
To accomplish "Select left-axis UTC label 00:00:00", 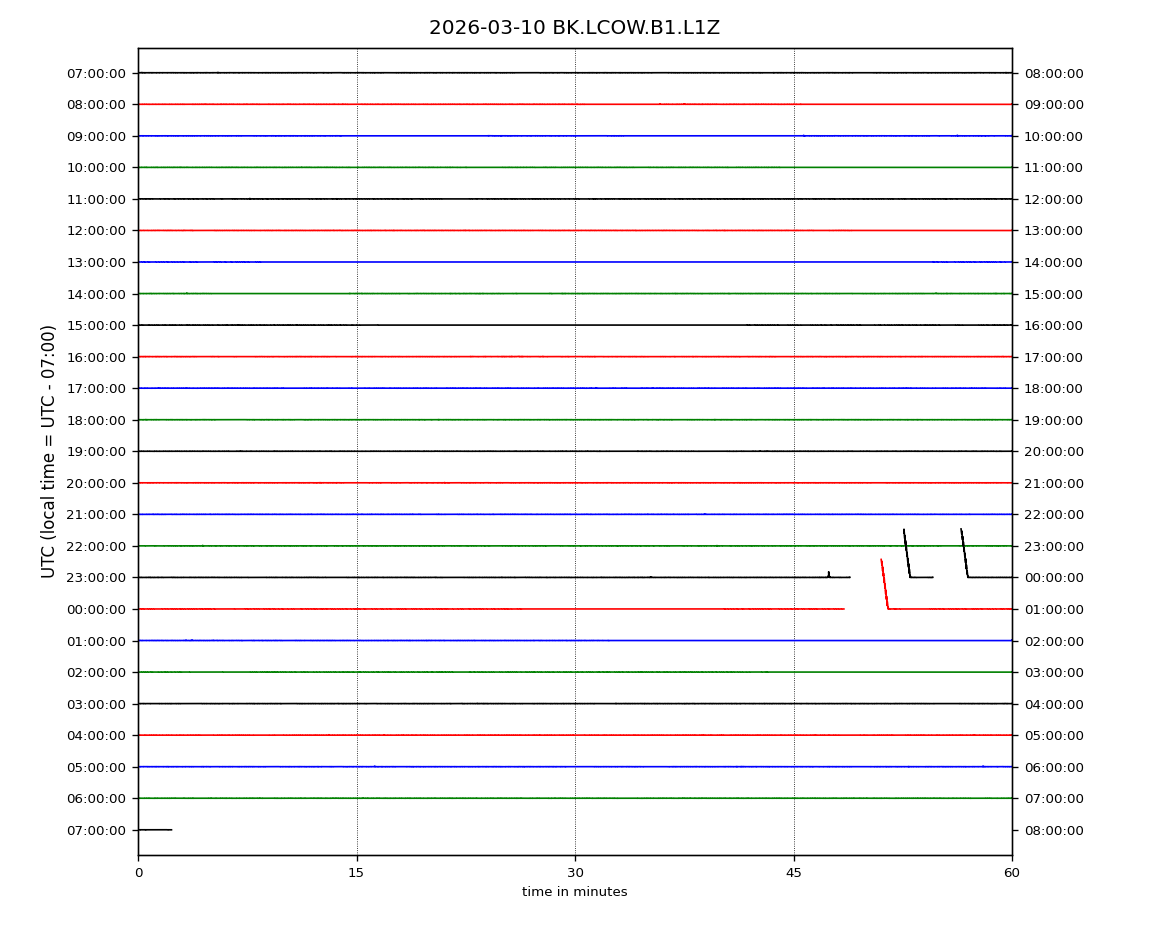I will [x=96, y=609].
